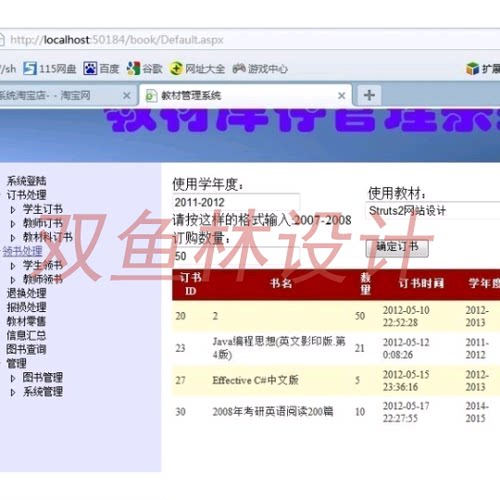Expand the 学生订书 tree arrow
This screenshot has width=500, height=500.
point(13,210)
